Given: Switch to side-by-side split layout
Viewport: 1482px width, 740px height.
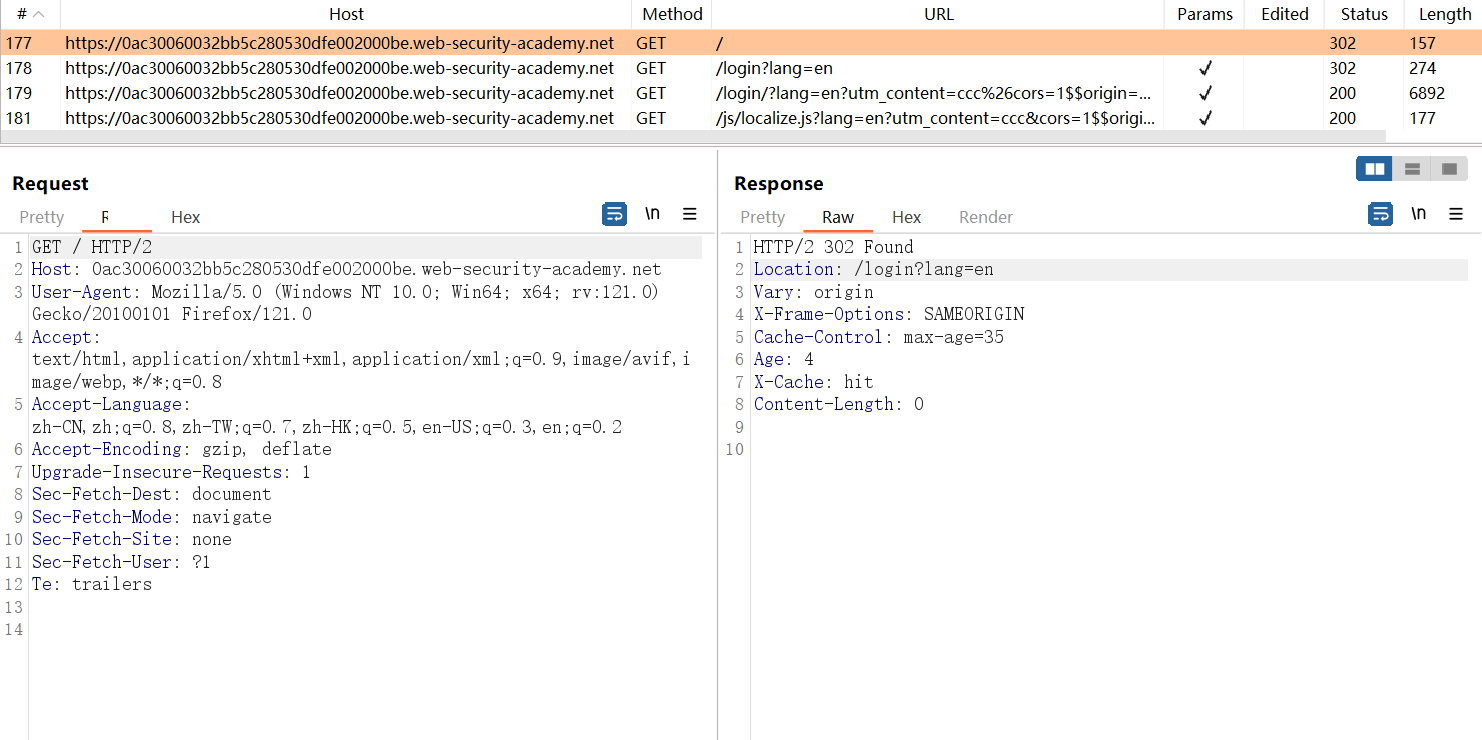Looking at the screenshot, I should 1374,169.
